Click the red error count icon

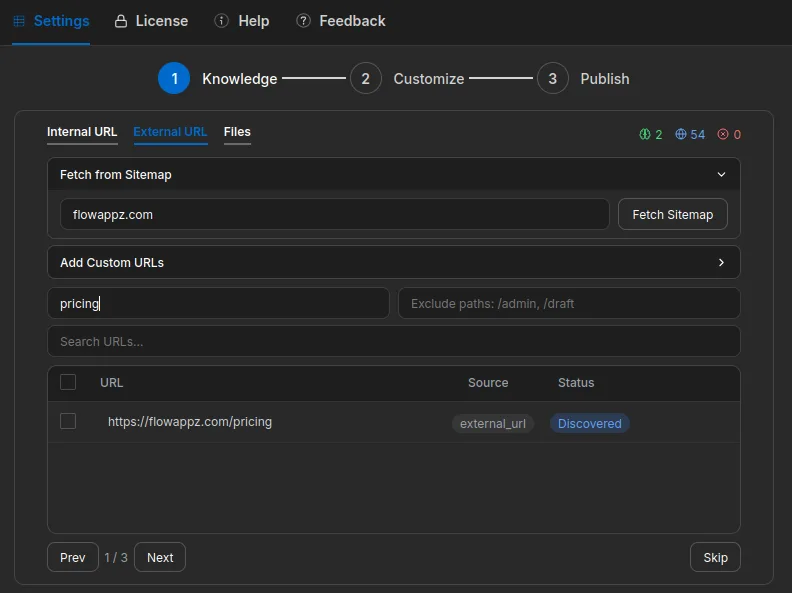coord(723,134)
